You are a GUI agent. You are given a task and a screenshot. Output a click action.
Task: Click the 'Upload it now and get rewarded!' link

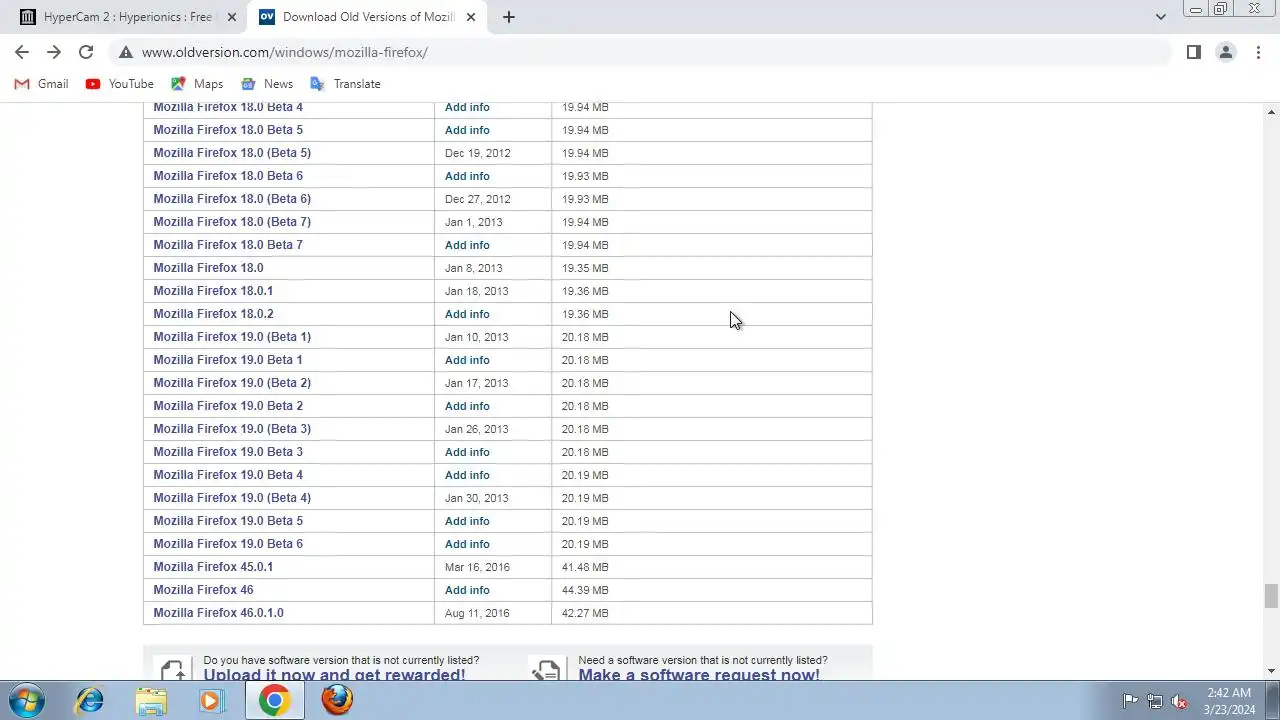click(x=334, y=674)
